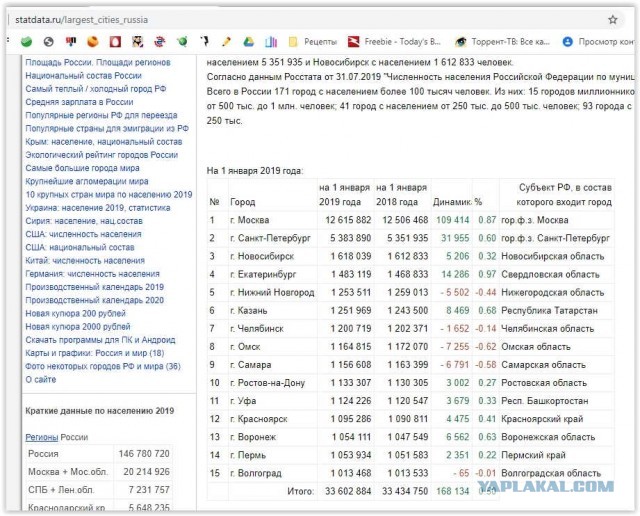The width and height of the screenshot is (640, 516).
Task: Open link Новая купюра 200 рублей
Action: click(76, 314)
